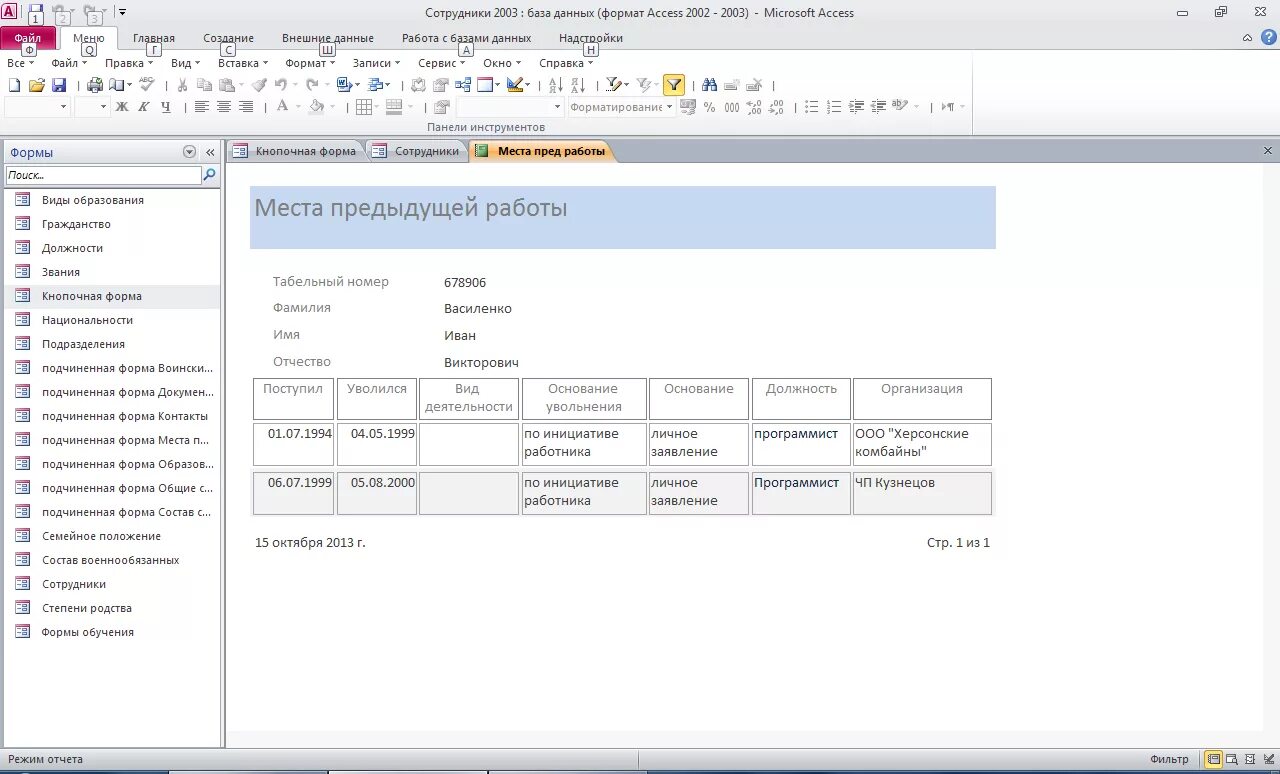The width and height of the screenshot is (1280, 774).
Task: Click the Print icon in toolbar
Action: pyautogui.click(x=95, y=86)
